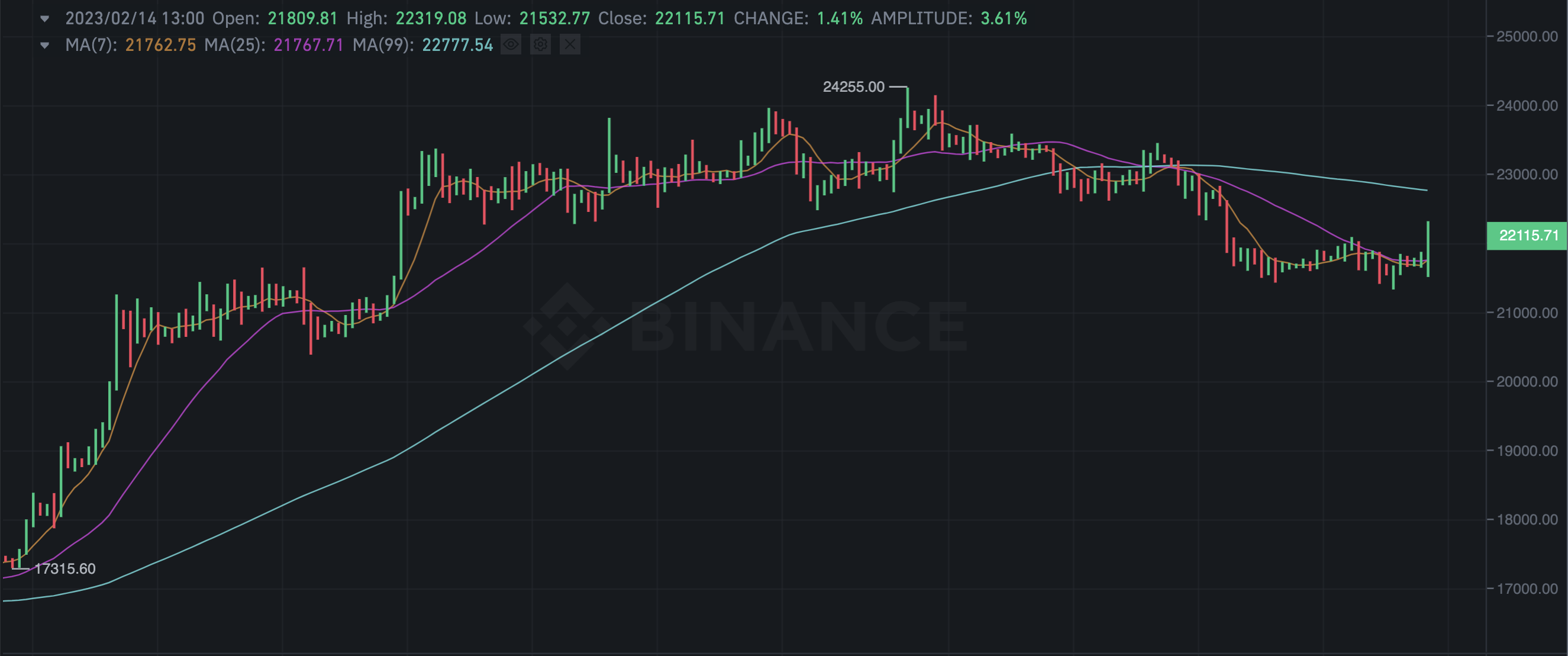Click the MA(99) value 22777.54
1568x656 pixels.
458,45
